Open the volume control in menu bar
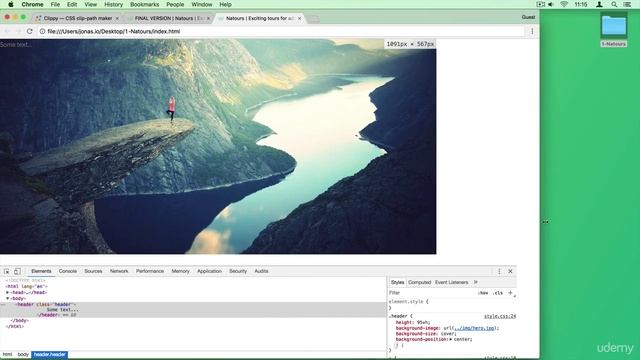 tap(551, 4)
